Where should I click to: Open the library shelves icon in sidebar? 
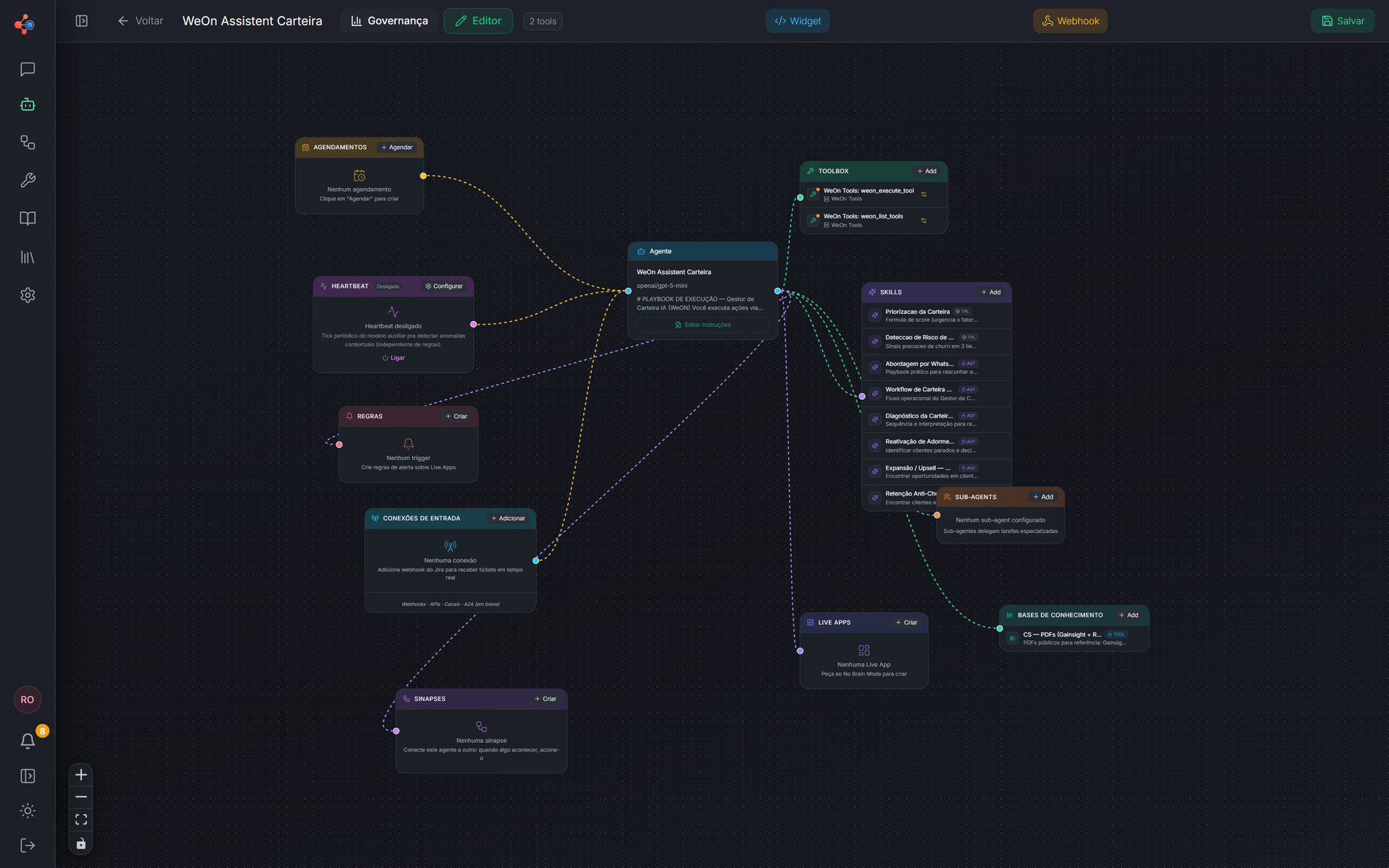tap(27, 257)
